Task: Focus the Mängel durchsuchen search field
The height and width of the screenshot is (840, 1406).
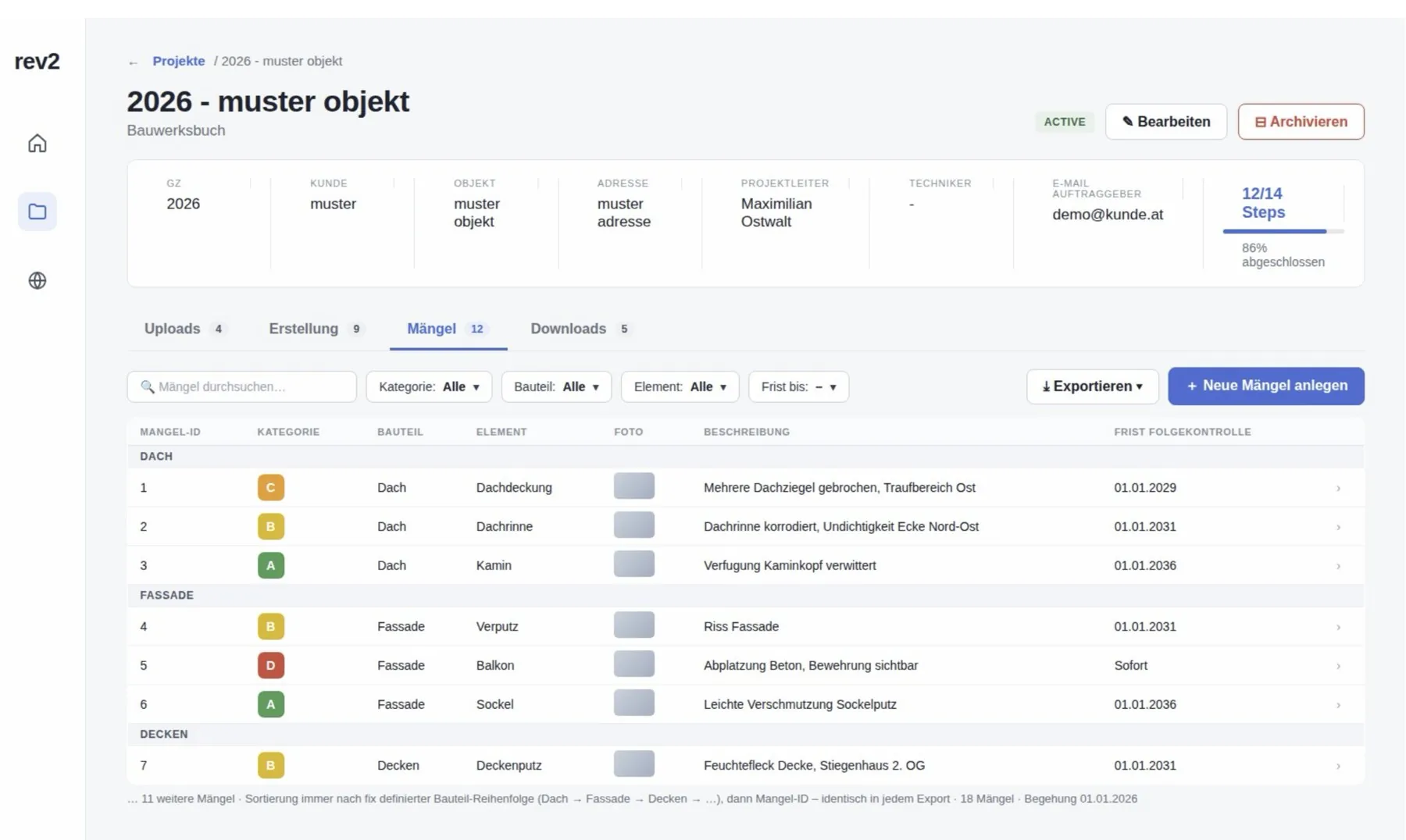Action: [x=241, y=387]
